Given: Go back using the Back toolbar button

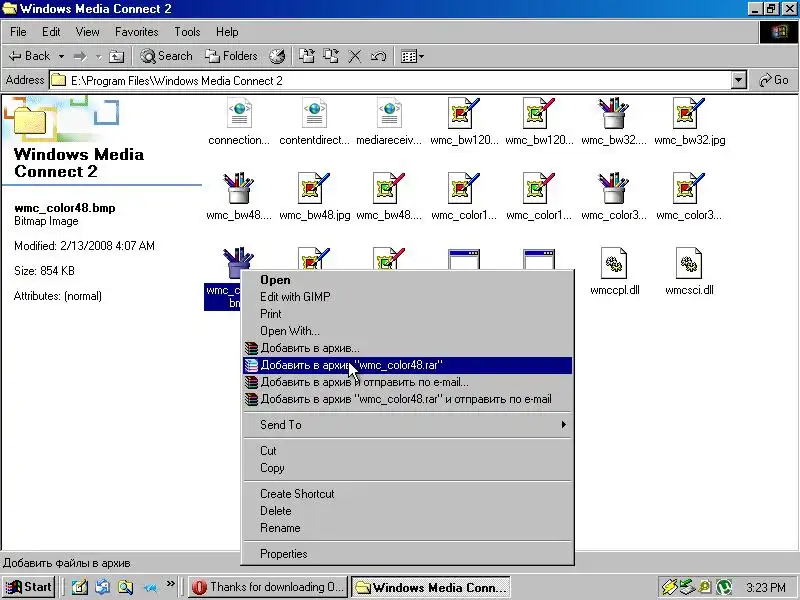Looking at the screenshot, I should pos(29,56).
